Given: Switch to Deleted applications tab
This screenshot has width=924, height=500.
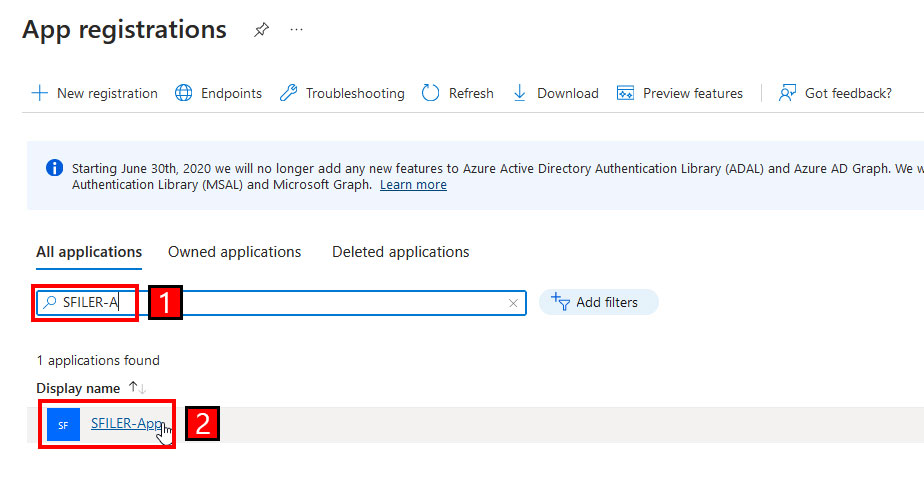Looking at the screenshot, I should pos(401,252).
